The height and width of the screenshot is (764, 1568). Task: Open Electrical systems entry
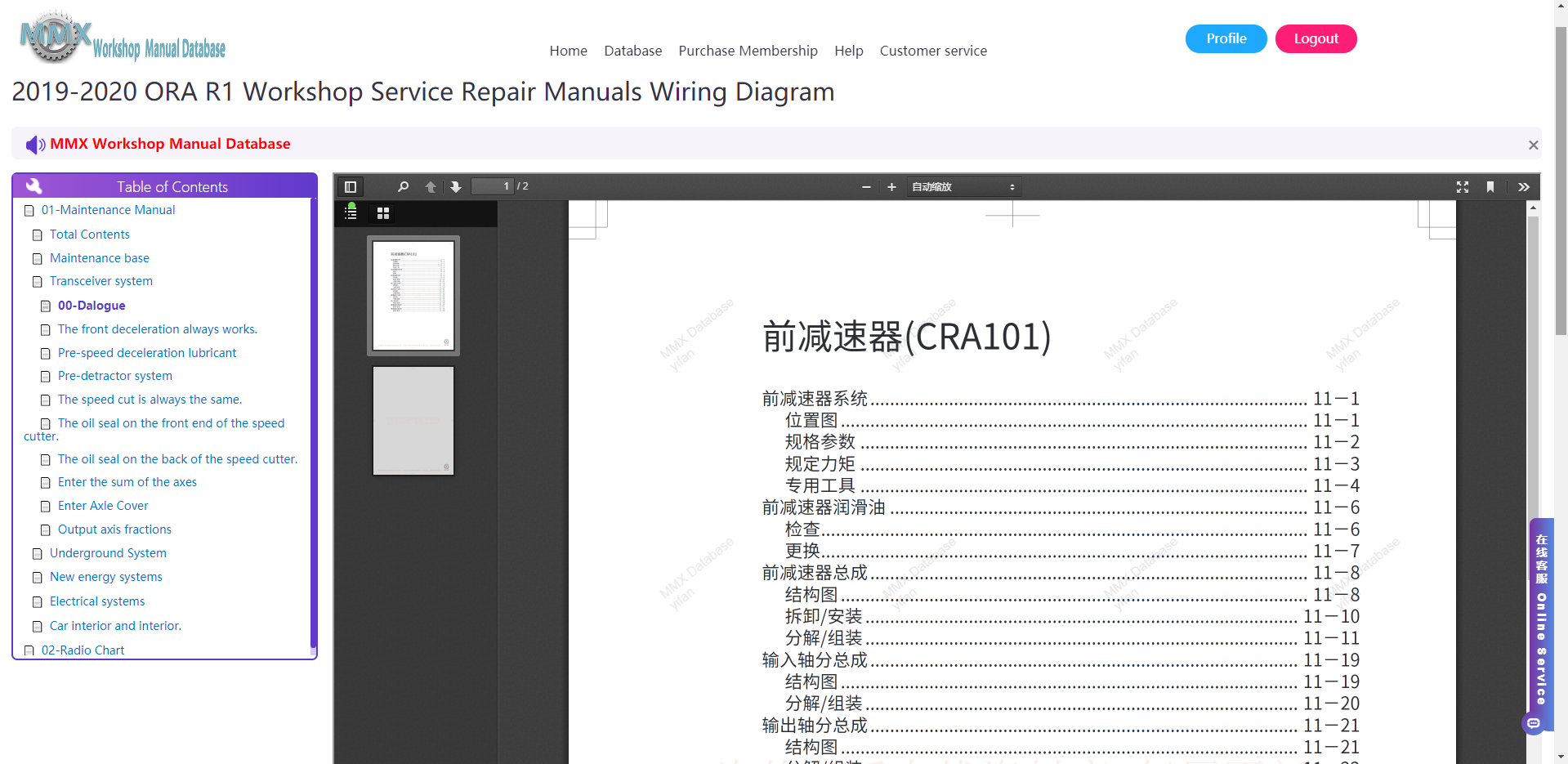pyautogui.click(x=96, y=601)
